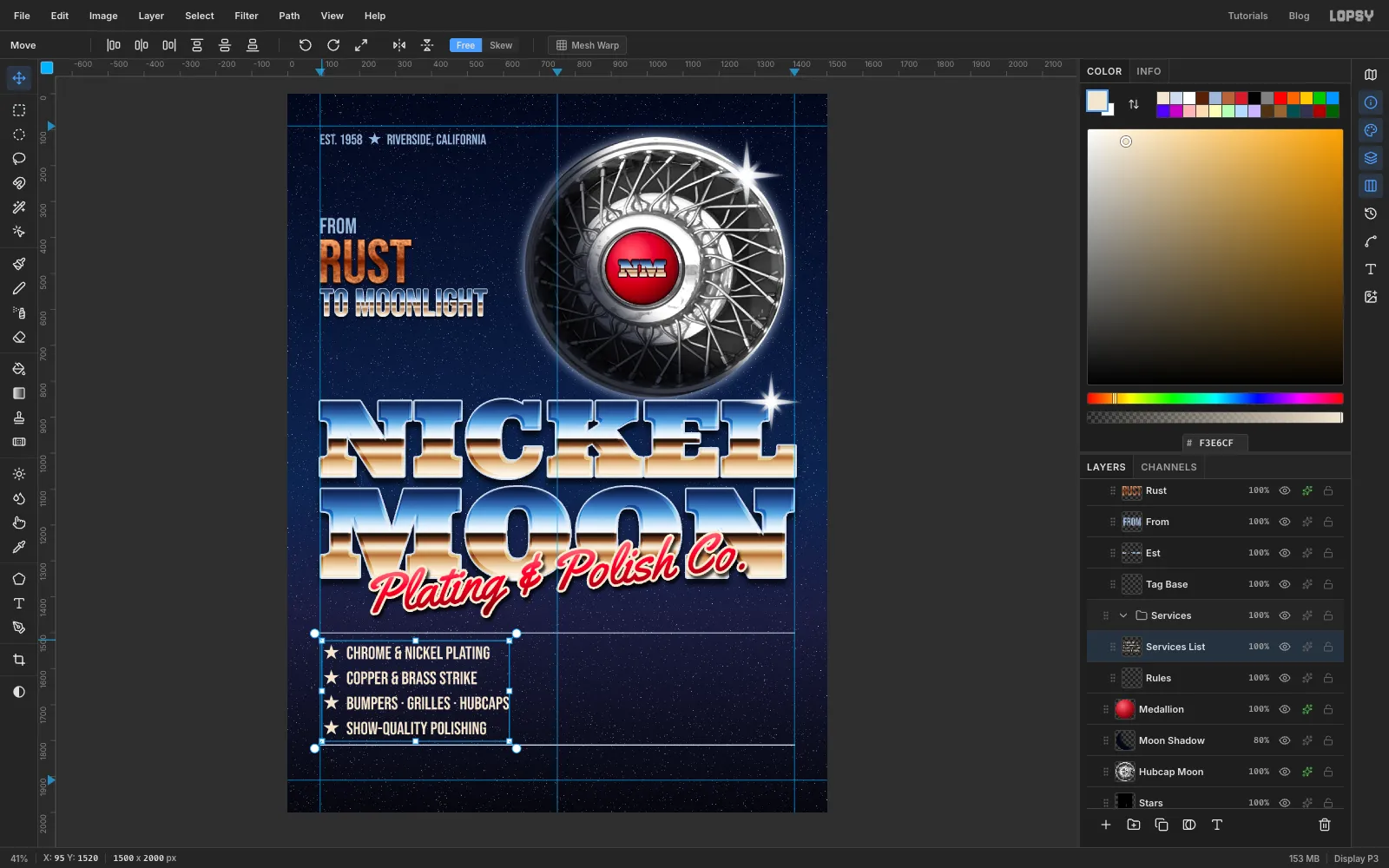Select the Clone Stamp tool

[19, 418]
